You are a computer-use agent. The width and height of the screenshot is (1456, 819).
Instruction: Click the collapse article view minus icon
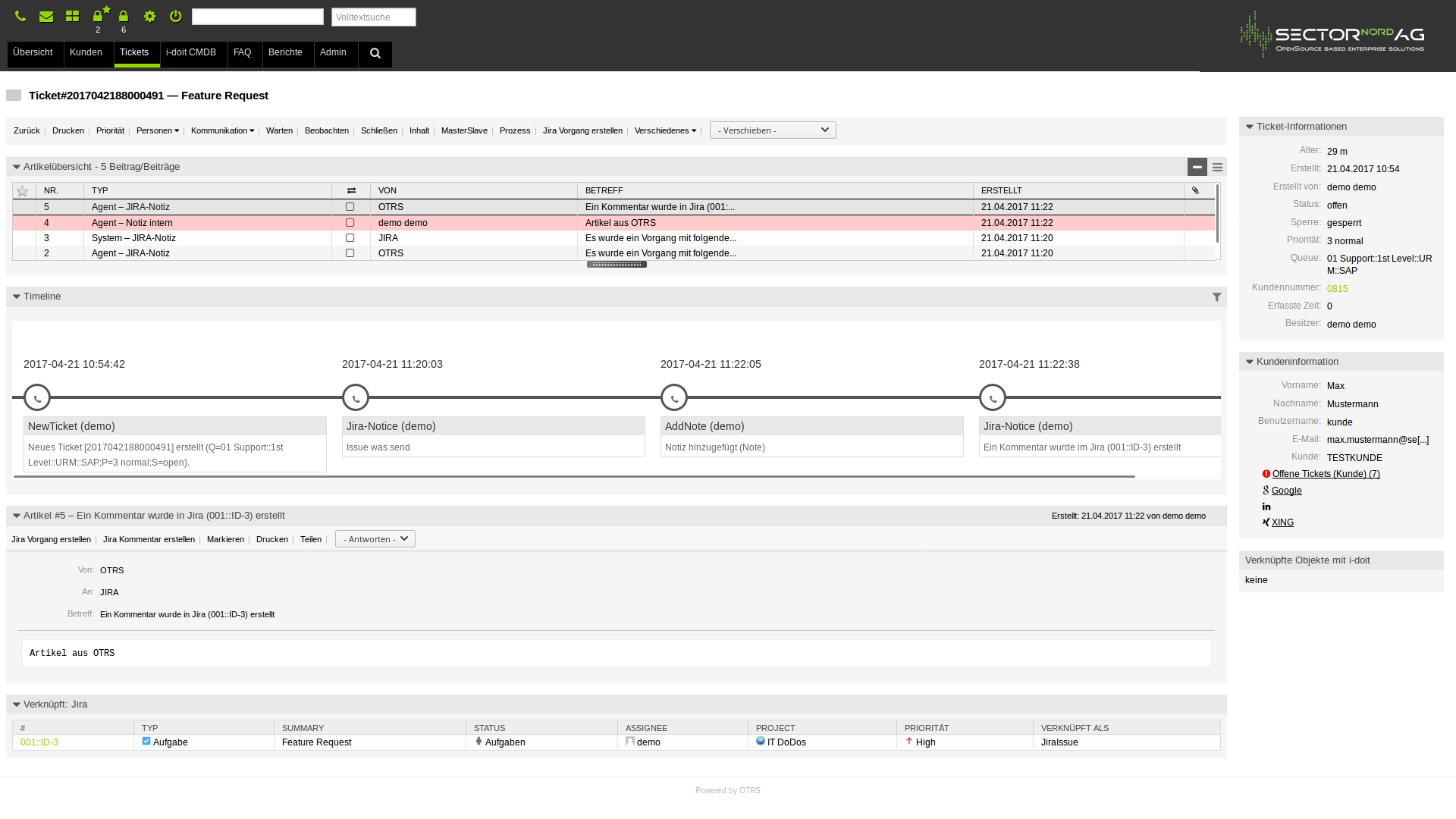pyautogui.click(x=1197, y=167)
